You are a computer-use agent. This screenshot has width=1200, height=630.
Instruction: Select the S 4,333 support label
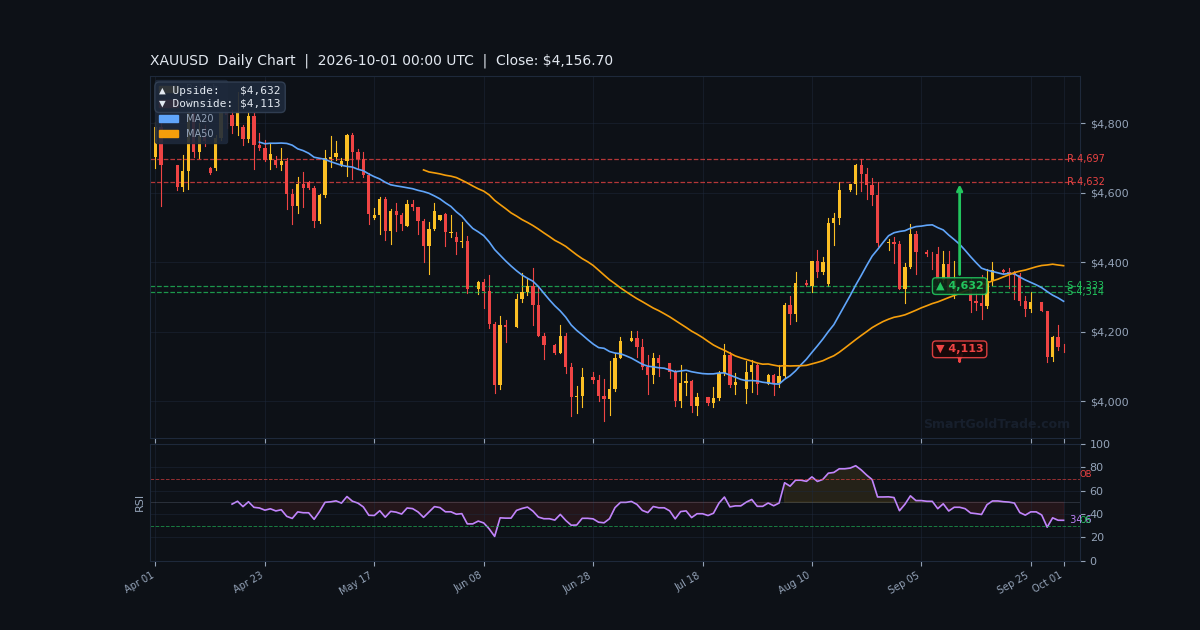pos(1085,286)
